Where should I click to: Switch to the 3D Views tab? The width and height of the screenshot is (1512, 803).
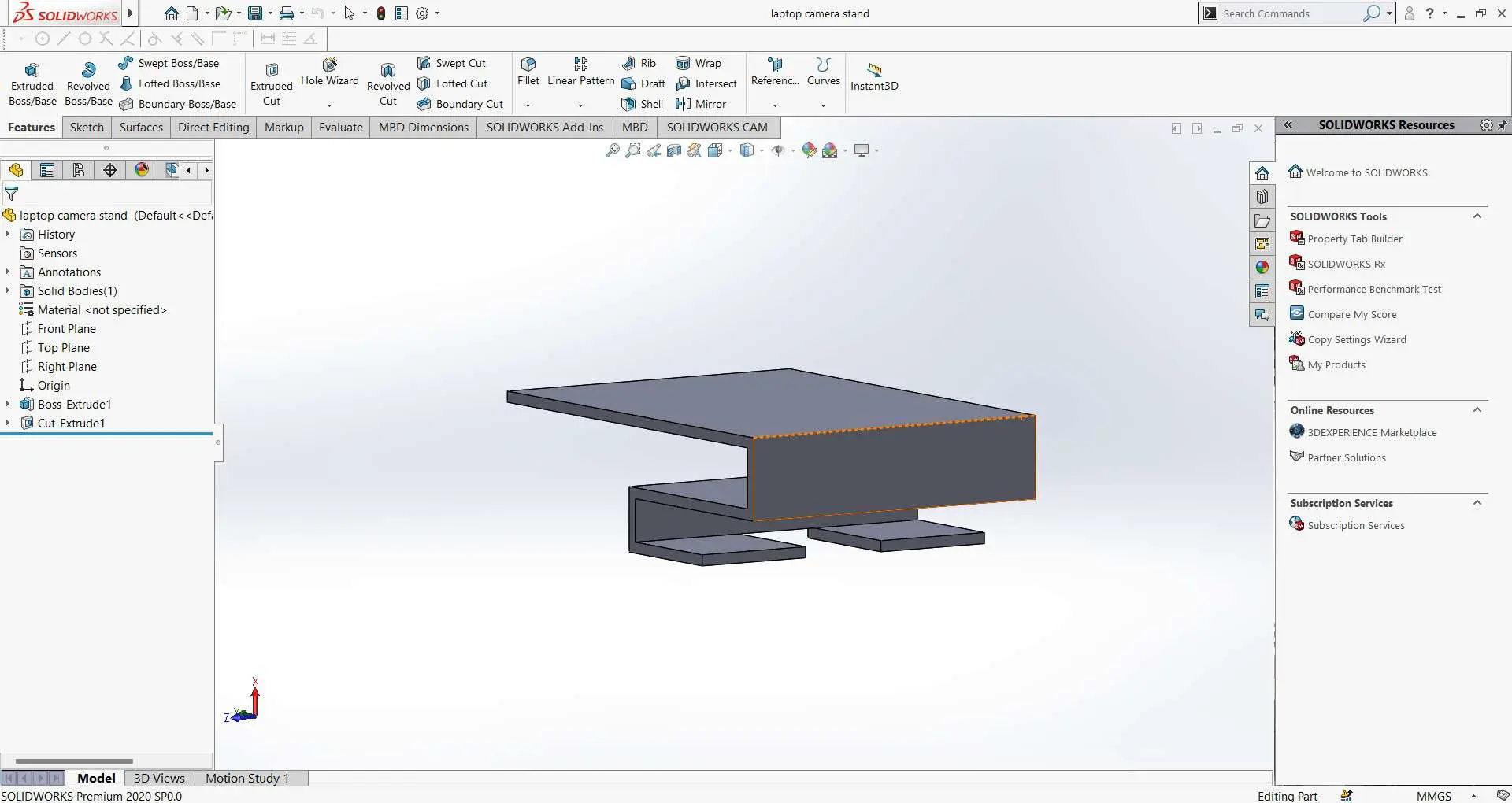(159, 778)
